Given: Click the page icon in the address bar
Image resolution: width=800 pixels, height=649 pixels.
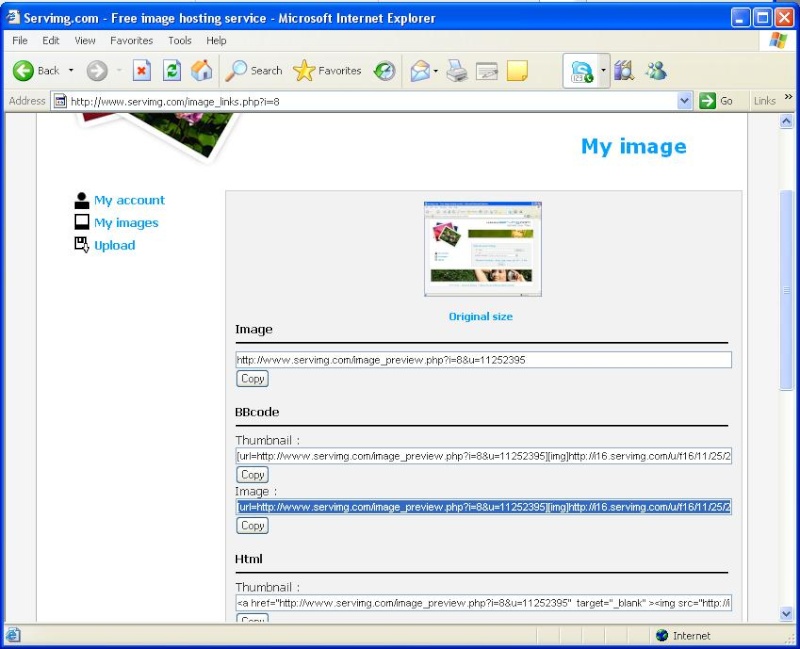Looking at the screenshot, I should point(60,101).
